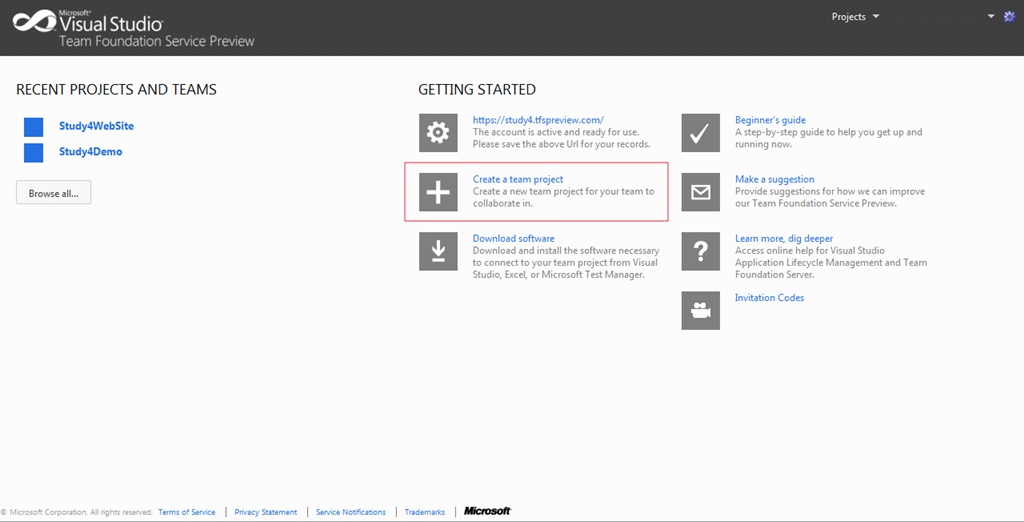Click the Create a team project link
Viewport: 1024px width, 522px height.
point(518,179)
